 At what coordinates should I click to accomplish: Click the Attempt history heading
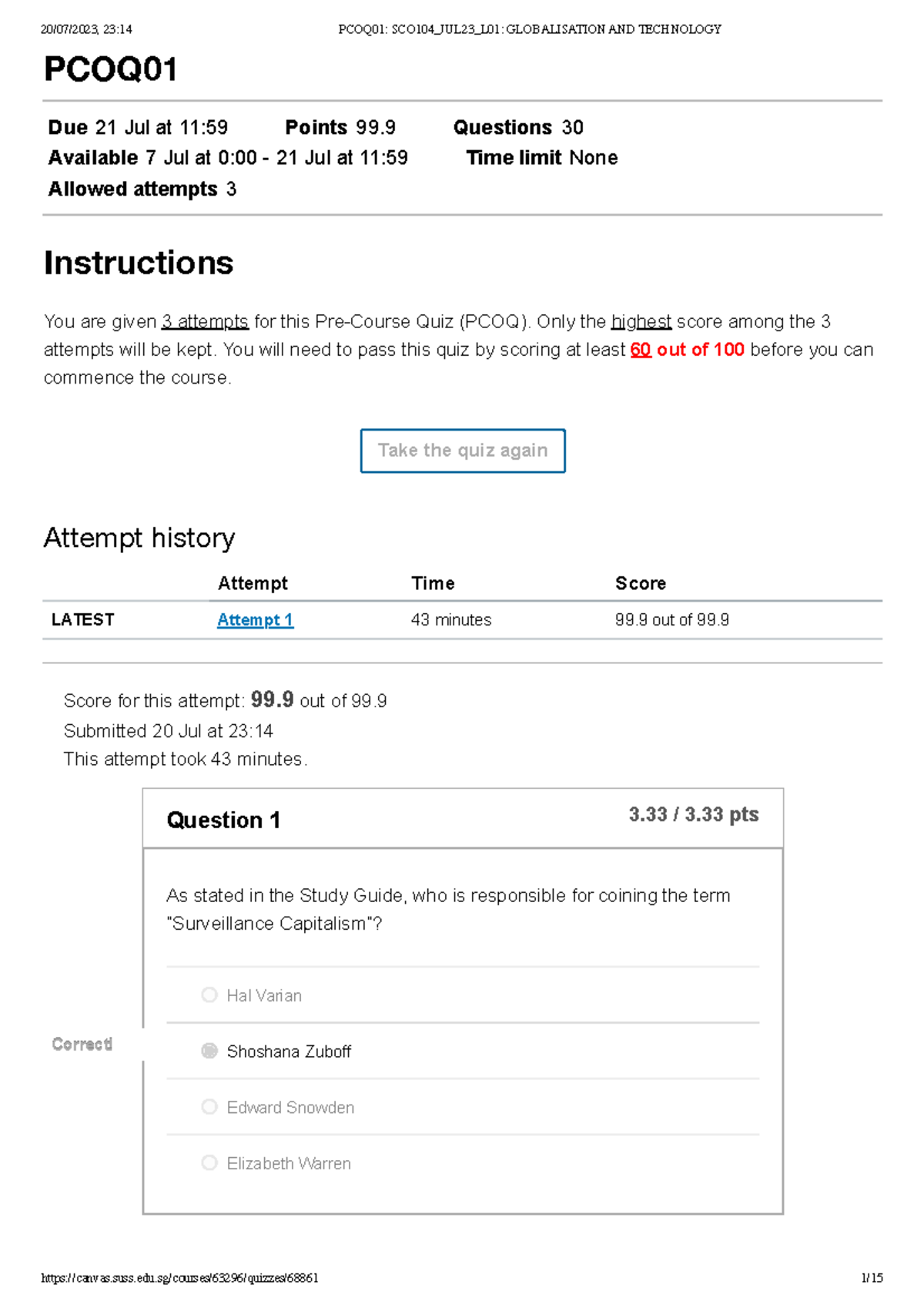[139, 538]
